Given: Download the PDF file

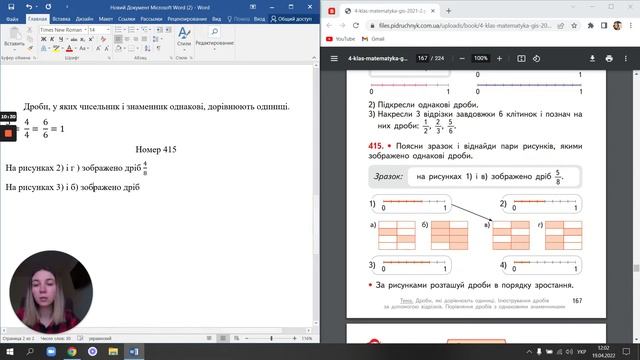Looking at the screenshot, I should [592, 58].
